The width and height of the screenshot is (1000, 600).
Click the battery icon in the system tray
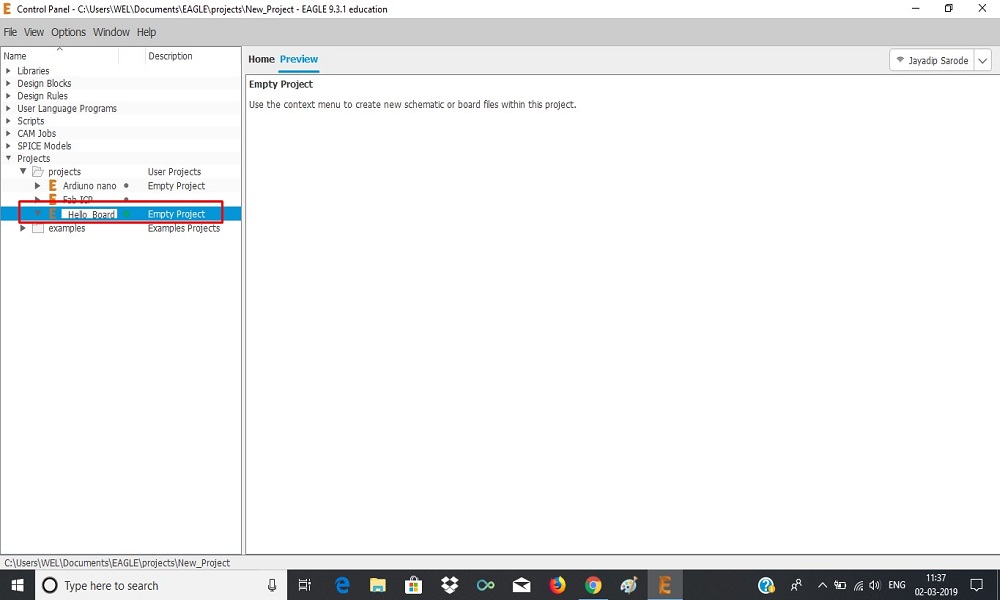841,585
